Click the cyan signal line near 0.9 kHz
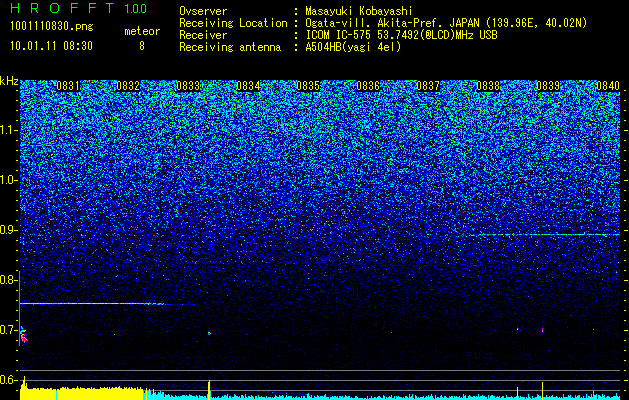 coord(544,234)
